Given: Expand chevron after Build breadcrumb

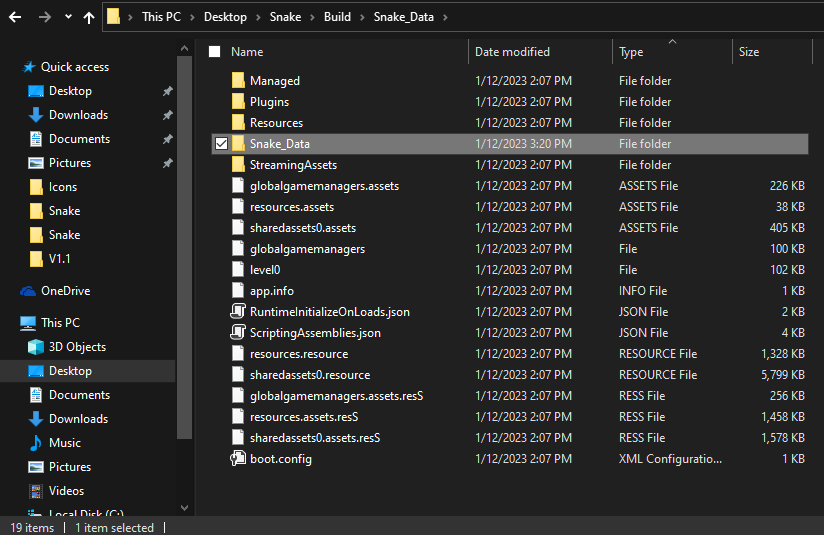Looking at the screenshot, I should pos(363,17).
